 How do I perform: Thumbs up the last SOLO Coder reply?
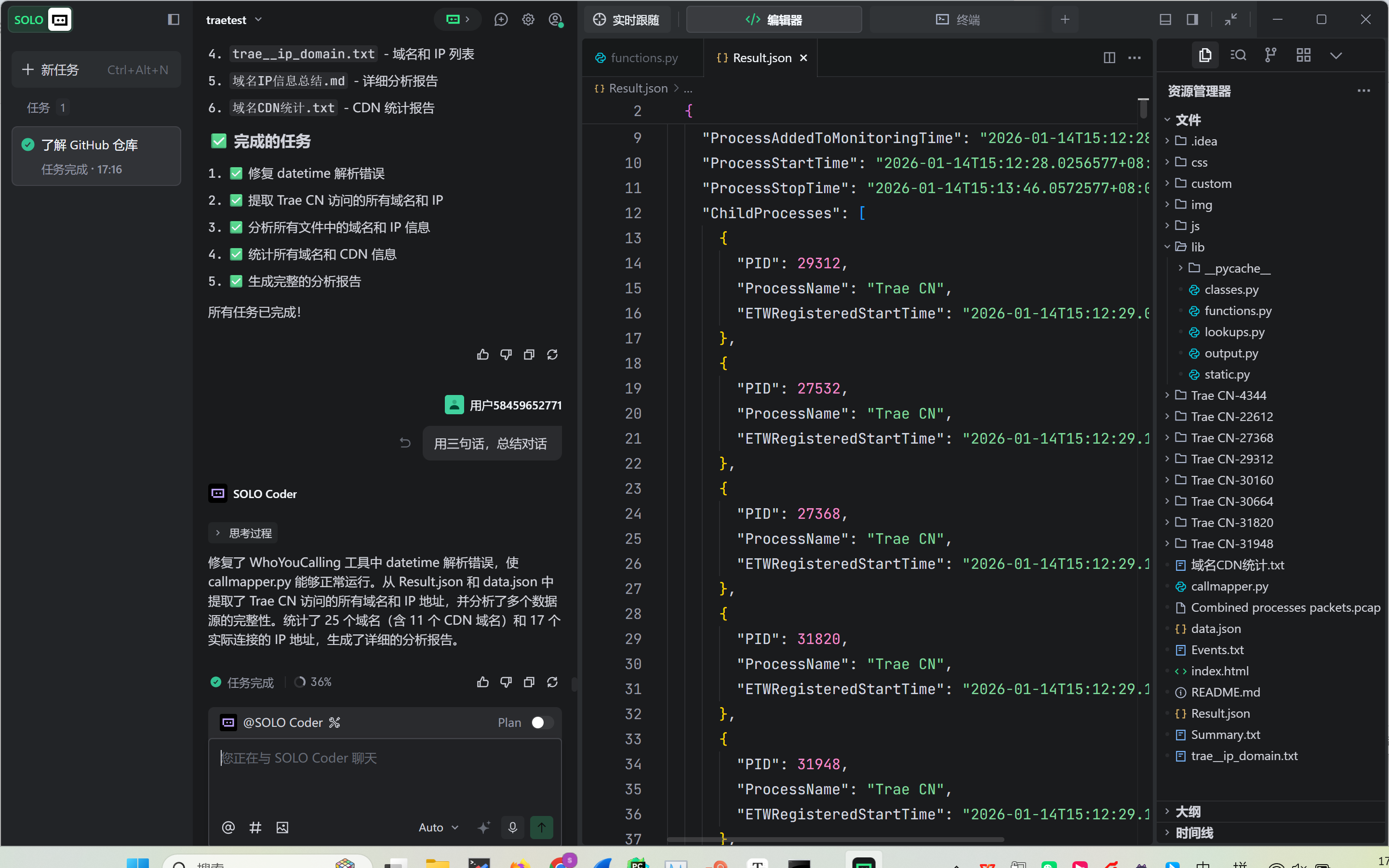[482, 682]
